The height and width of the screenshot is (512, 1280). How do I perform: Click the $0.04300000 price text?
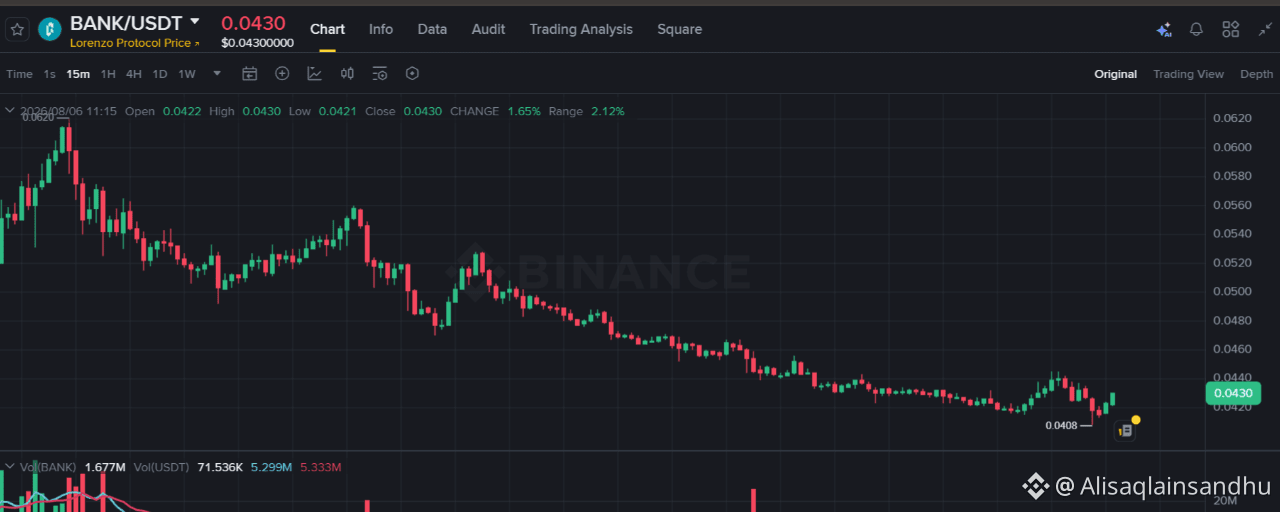point(257,43)
